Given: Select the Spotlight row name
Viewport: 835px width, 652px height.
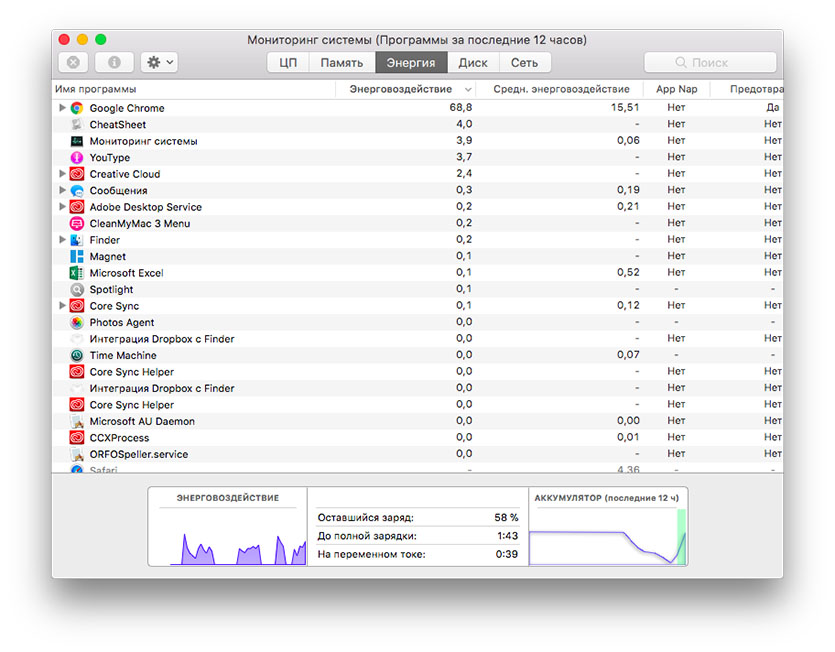Looking at the screenshot, I should tap(111, 290).
